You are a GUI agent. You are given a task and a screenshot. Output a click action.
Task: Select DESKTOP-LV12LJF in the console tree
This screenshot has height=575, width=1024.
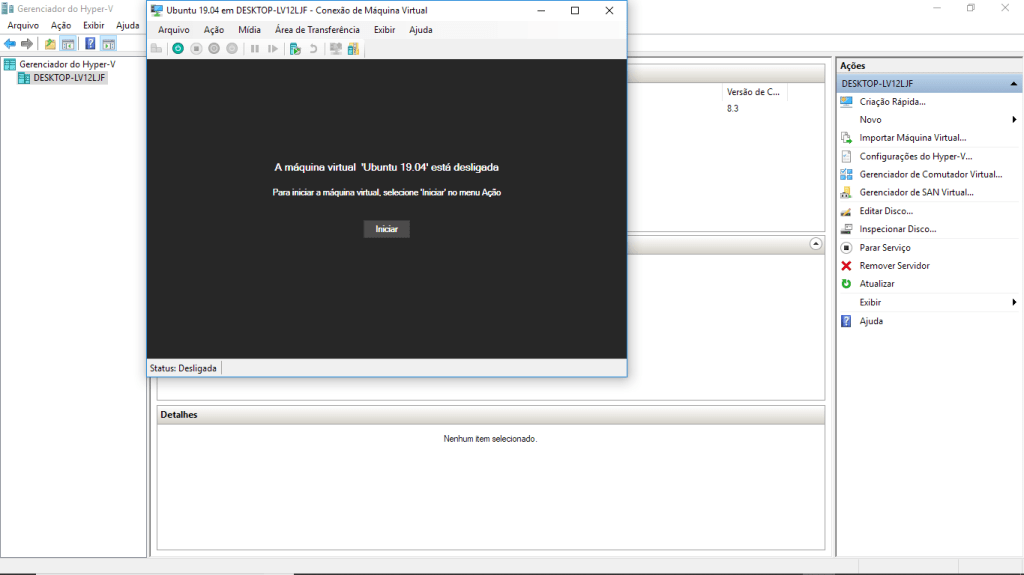pyautogui.click(x=68, y=78)
